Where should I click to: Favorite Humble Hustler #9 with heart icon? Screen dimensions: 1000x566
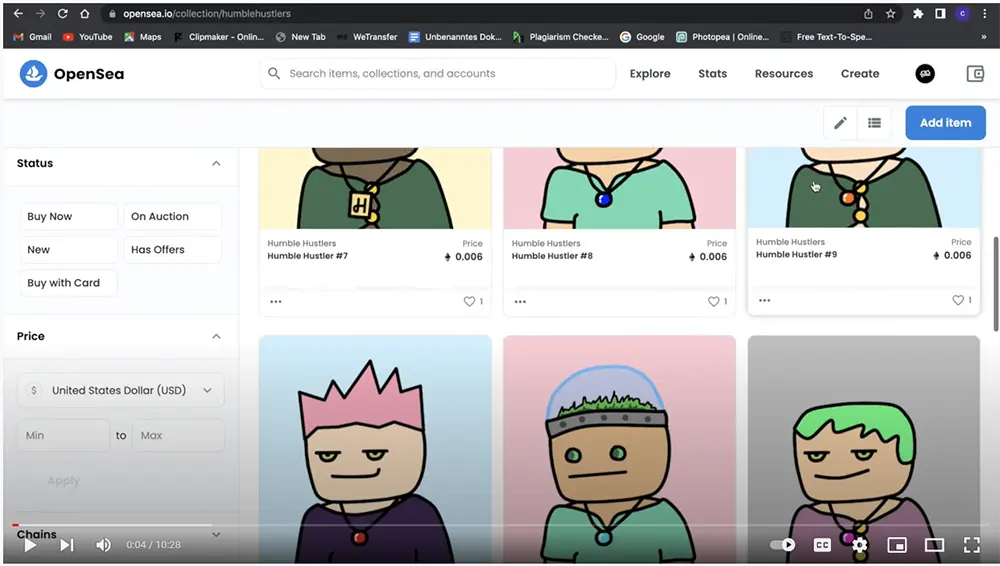coord(958,300)
